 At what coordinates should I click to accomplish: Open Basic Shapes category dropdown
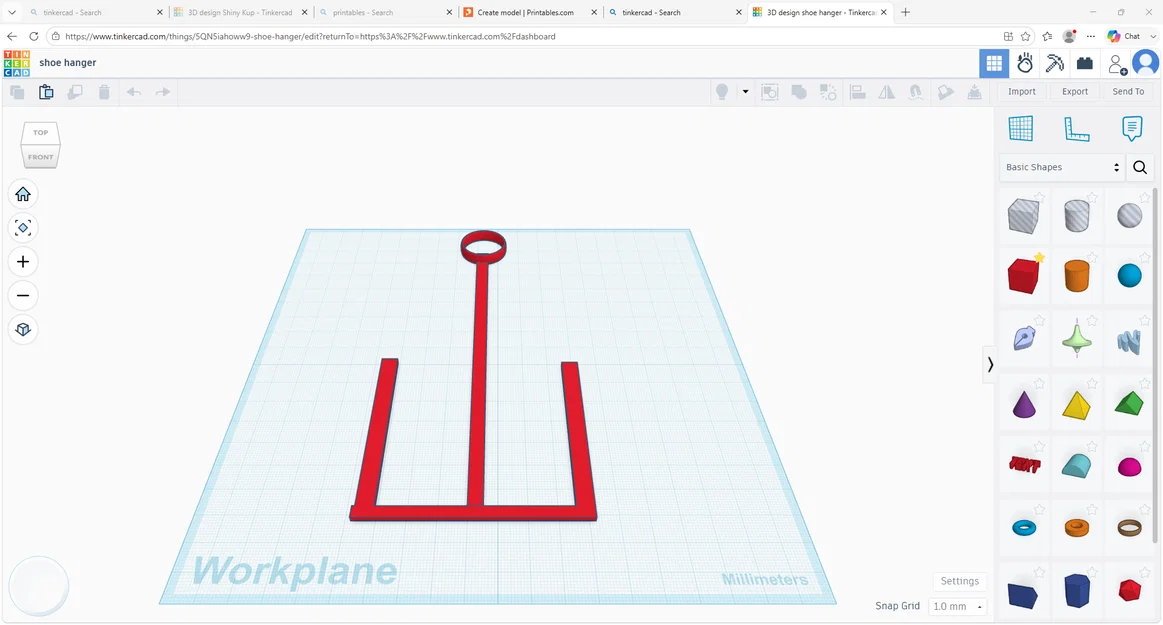pyautogui.click(x=1062, y=168)
